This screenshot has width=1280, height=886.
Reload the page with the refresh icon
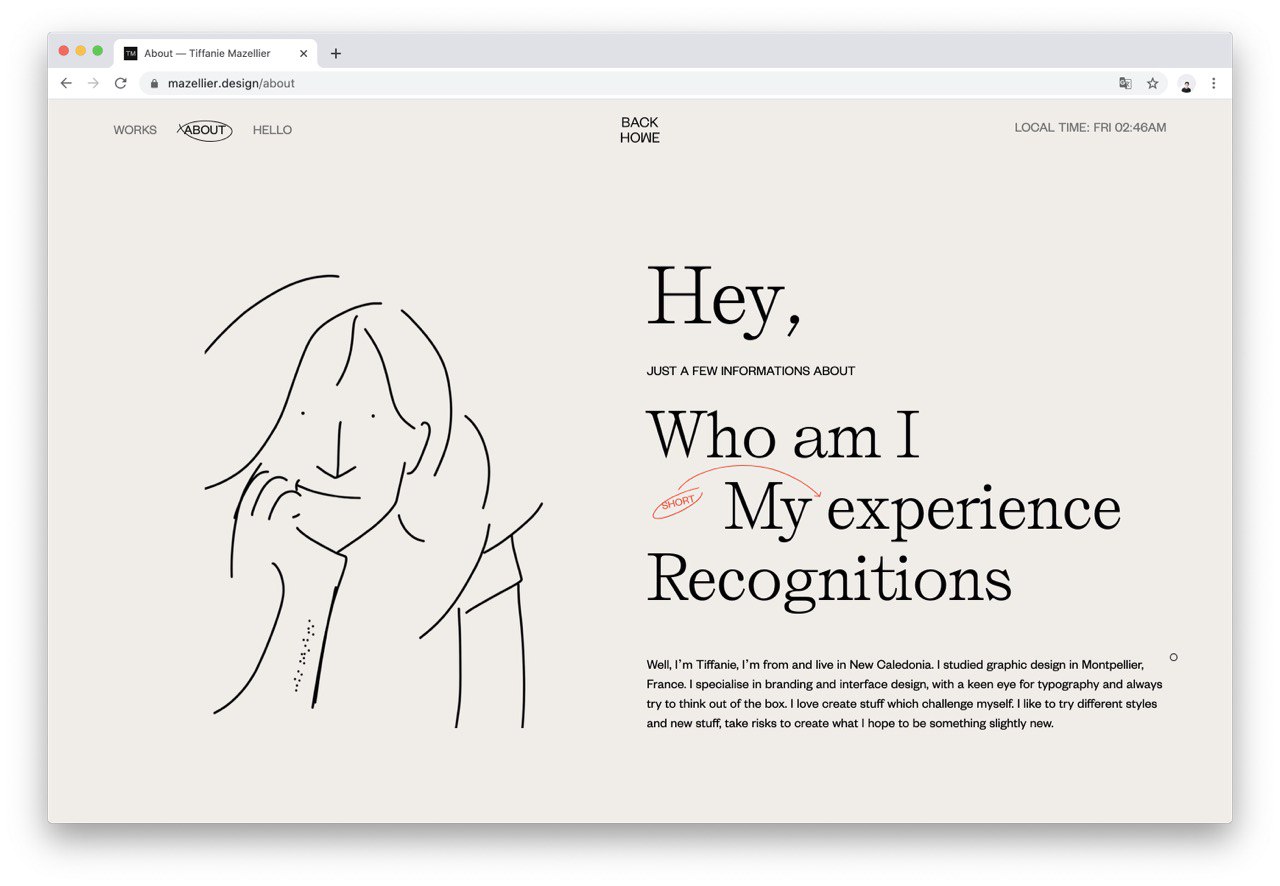tap(121, 83)
